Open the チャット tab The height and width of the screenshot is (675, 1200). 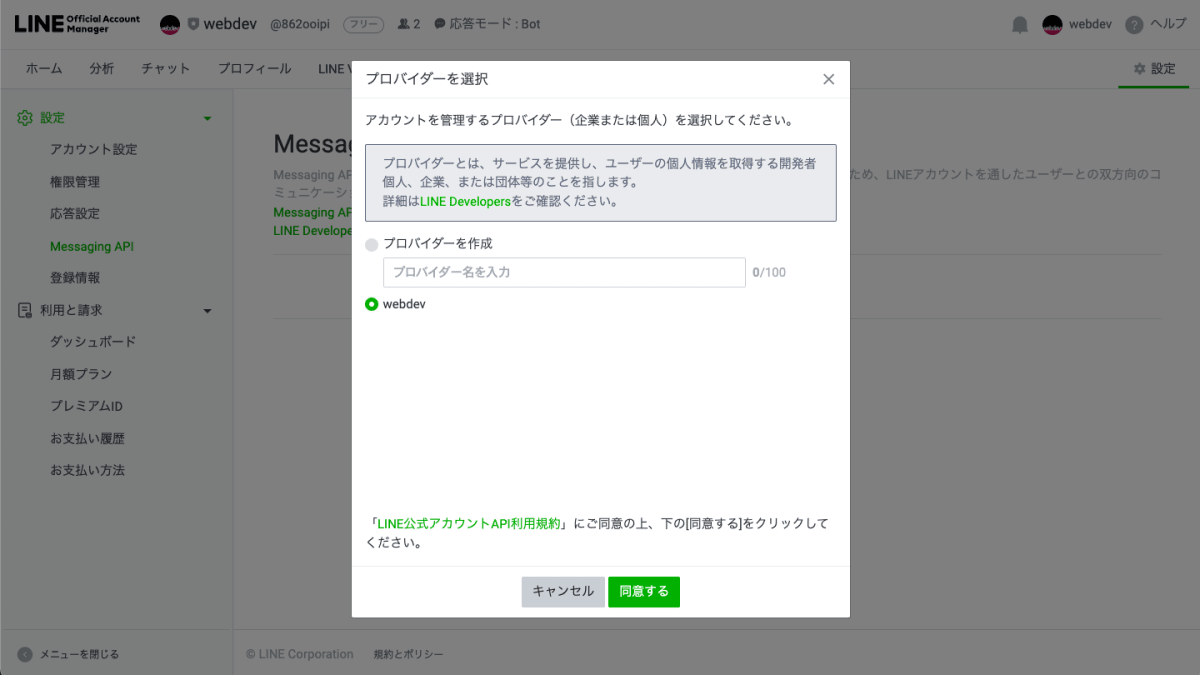(166, 69)
